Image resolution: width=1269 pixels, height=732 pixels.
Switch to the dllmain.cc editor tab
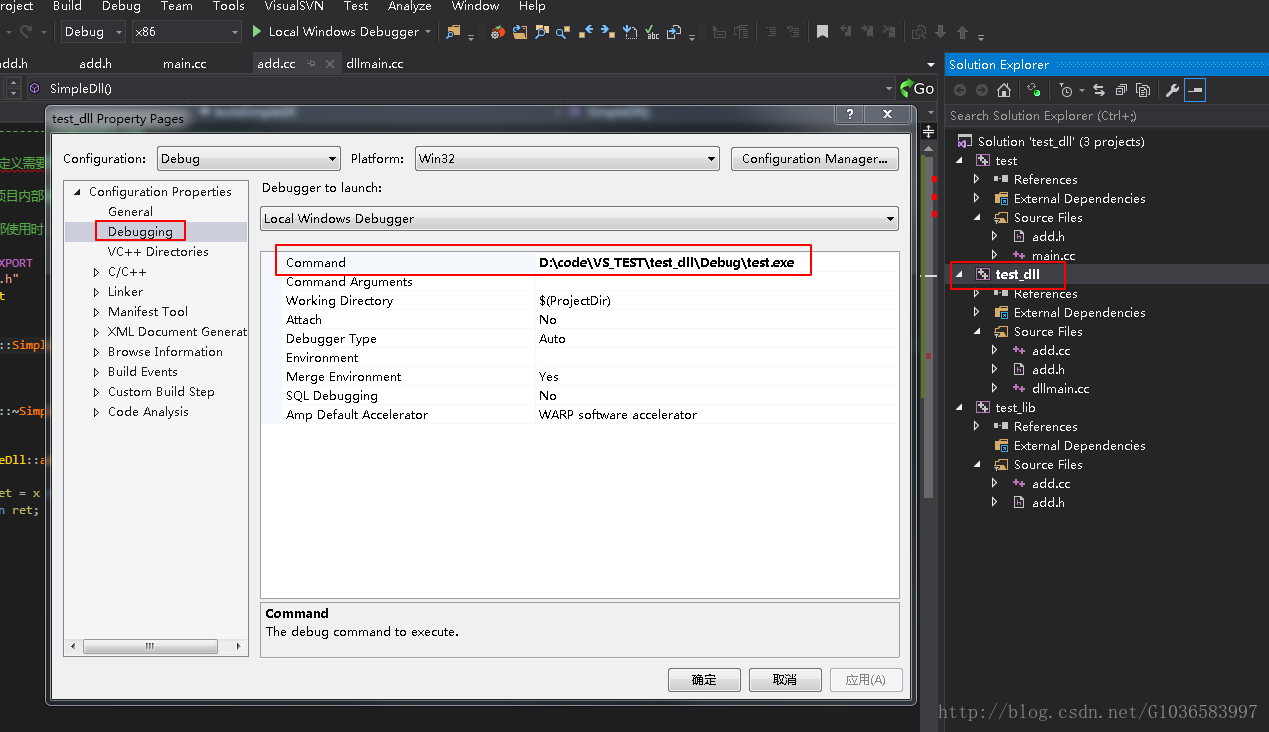click(x=375, y=64)
